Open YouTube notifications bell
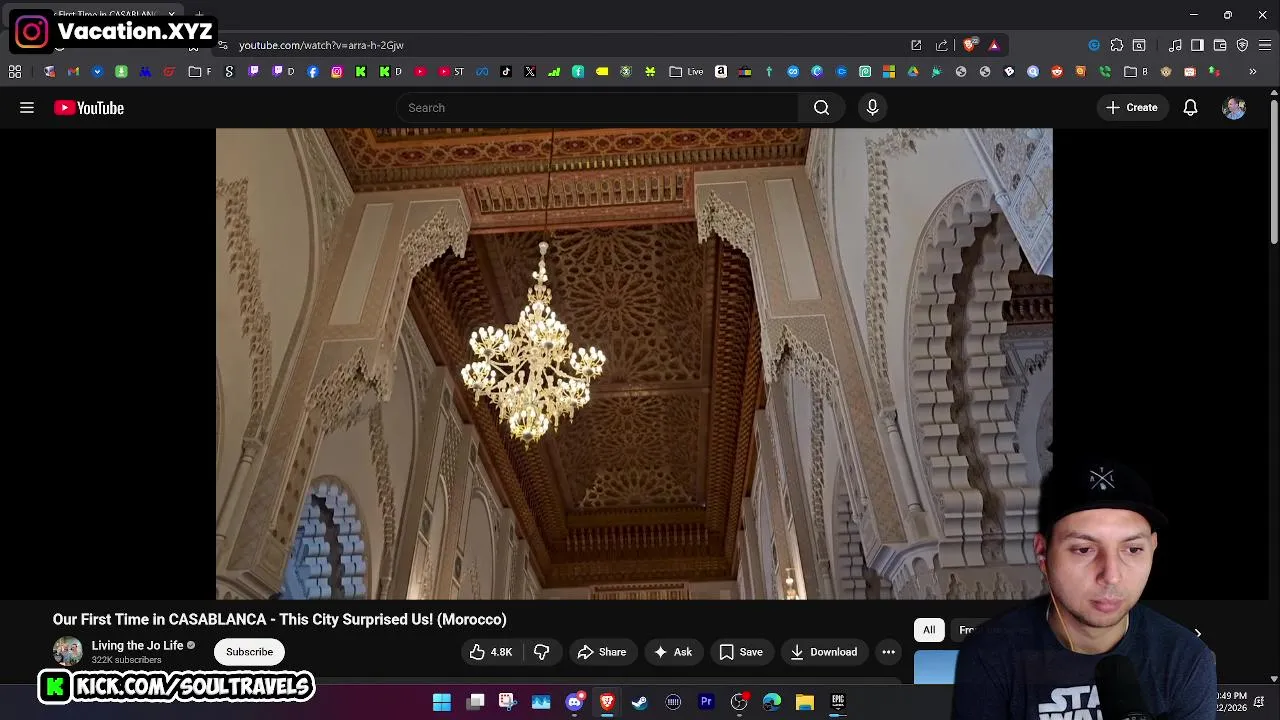Screen dimensions: 1280x720 coord(1190,108)
